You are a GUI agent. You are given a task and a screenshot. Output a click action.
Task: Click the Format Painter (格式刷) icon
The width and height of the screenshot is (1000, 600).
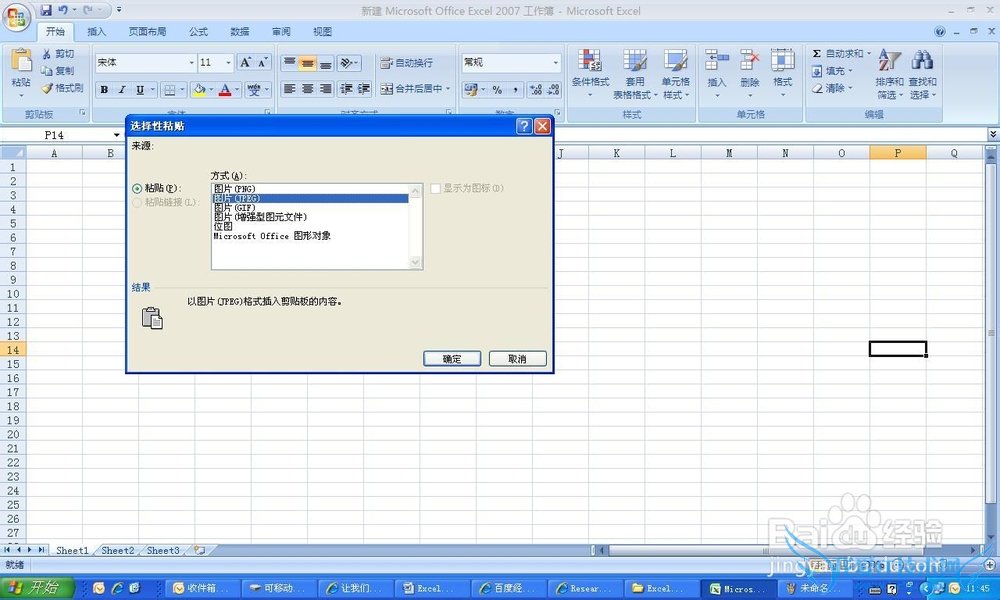pos(47,88)
